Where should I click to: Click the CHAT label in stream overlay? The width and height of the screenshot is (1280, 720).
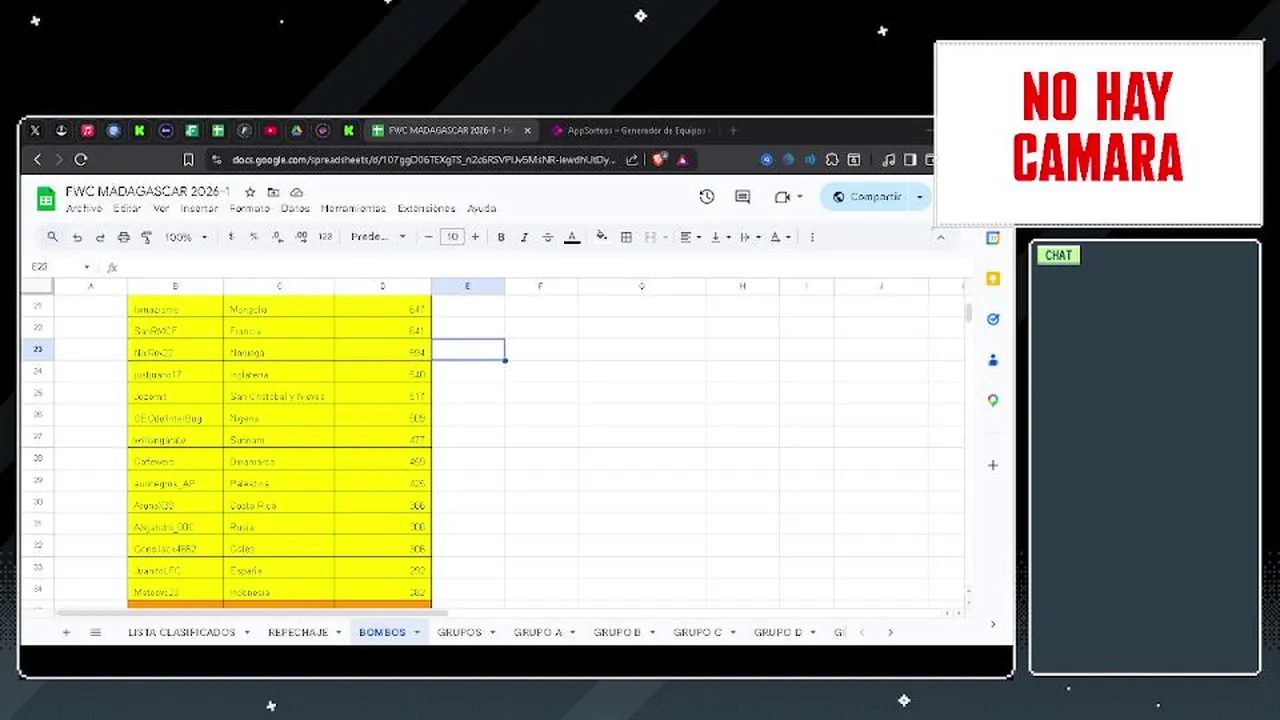pos(1058,255)
